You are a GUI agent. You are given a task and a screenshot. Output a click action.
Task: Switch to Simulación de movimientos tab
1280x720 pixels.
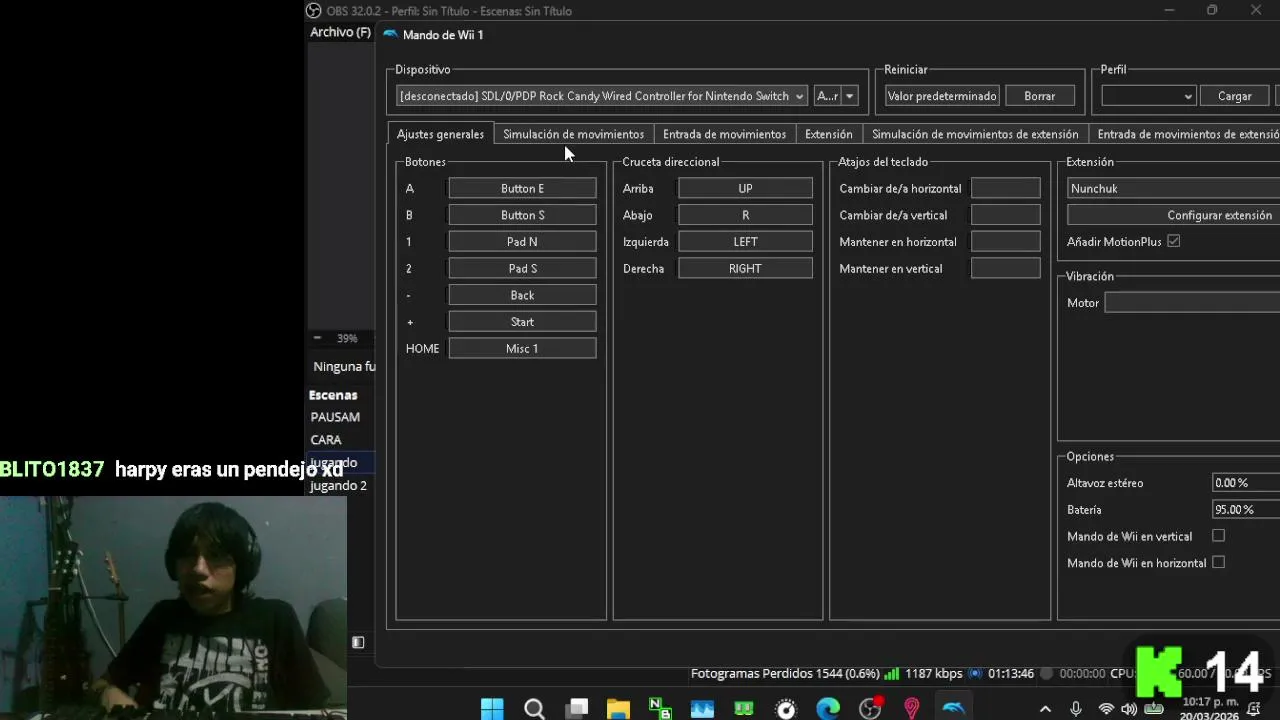point(573,134)
